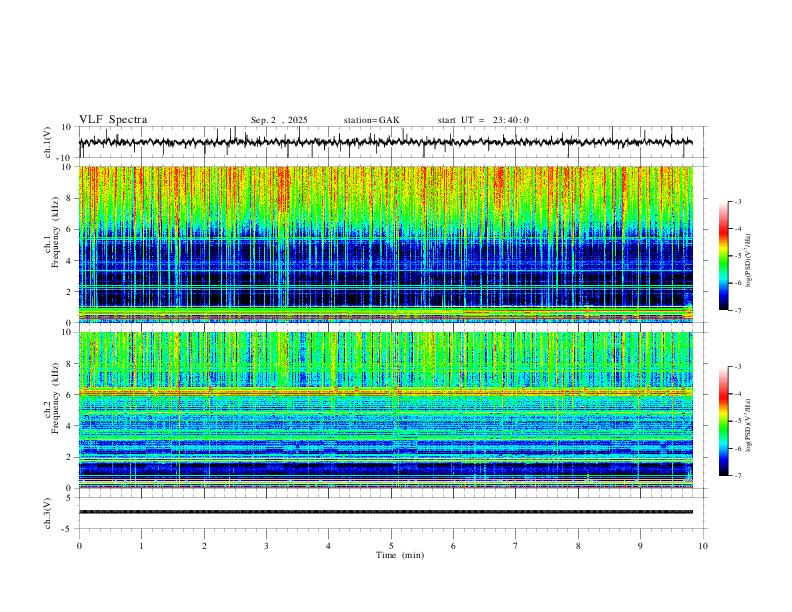The height and width of the screenshot is (612, 792).
Task: Click the "1" tick on the Time axis
Action: click(141, 546)
